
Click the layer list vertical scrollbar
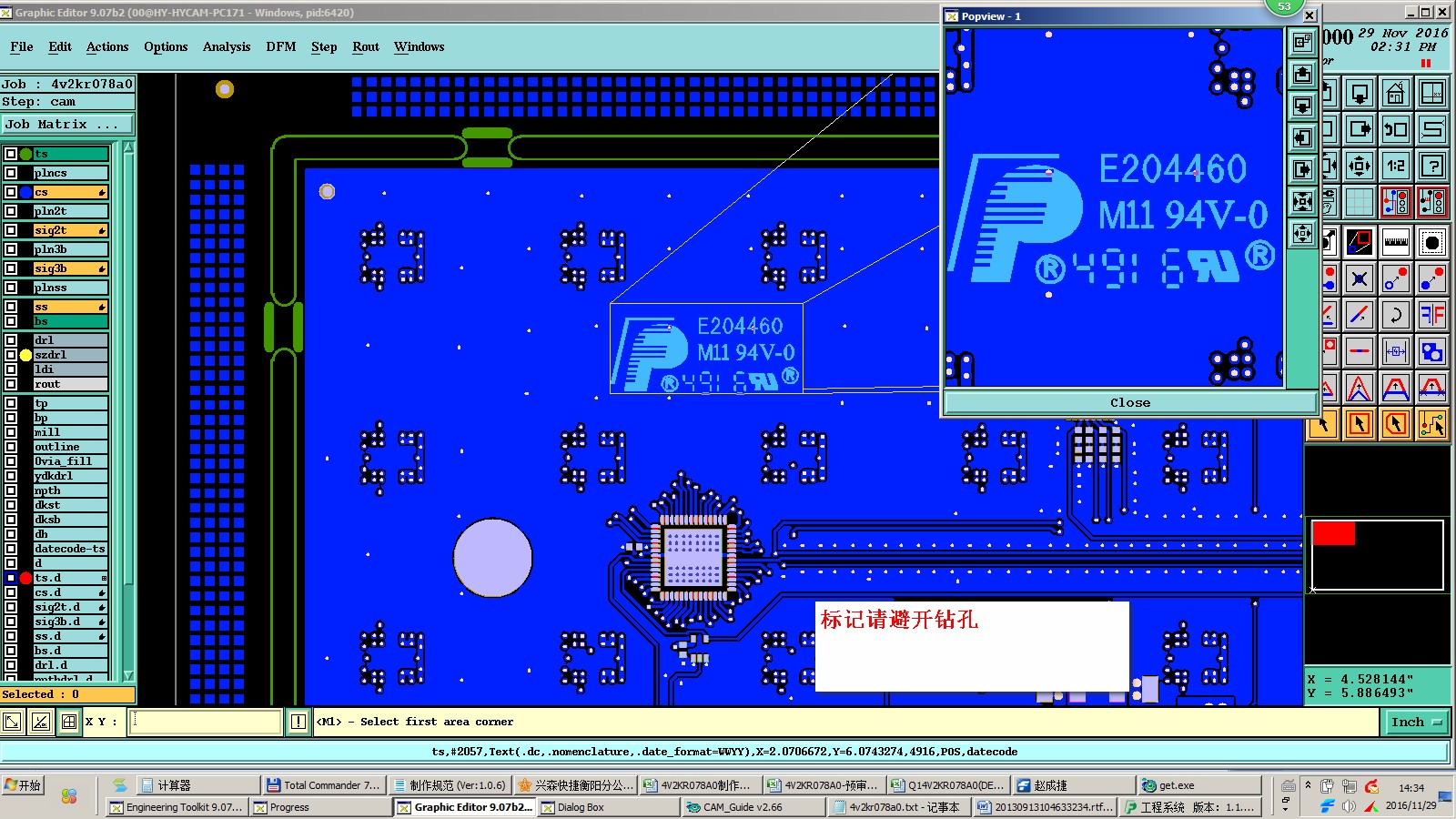[x=128, y=411]
